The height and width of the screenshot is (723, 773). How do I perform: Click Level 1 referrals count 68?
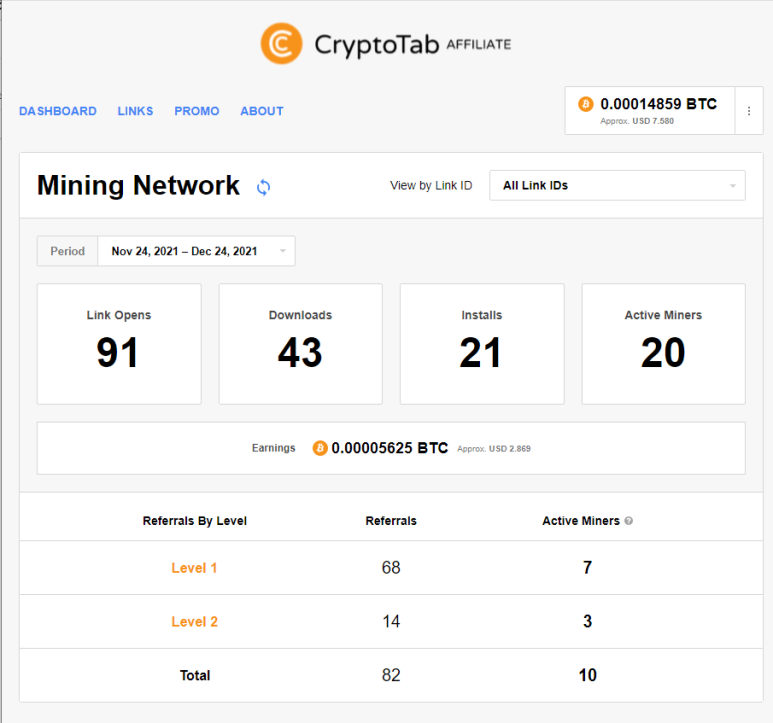[391, 568]
